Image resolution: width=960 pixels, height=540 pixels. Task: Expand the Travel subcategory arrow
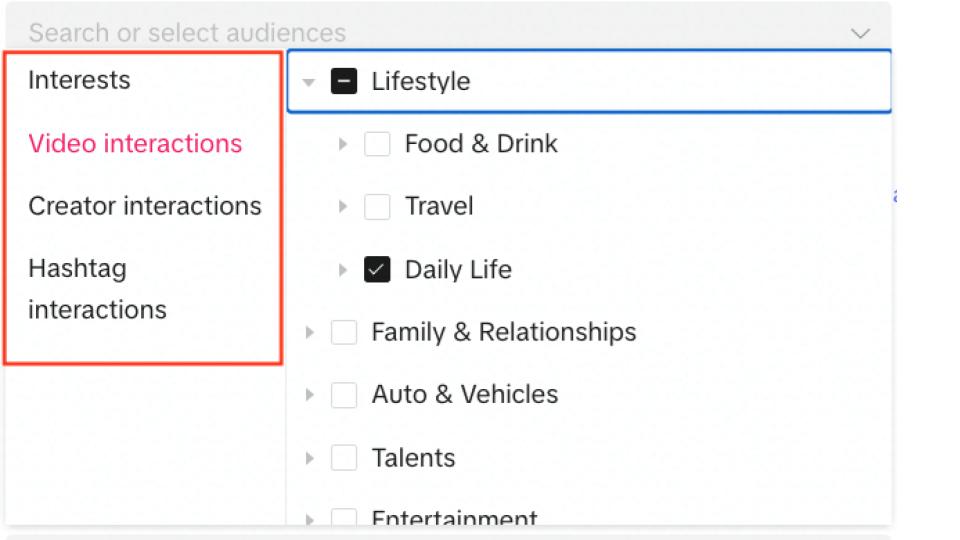tap(342, 207)
